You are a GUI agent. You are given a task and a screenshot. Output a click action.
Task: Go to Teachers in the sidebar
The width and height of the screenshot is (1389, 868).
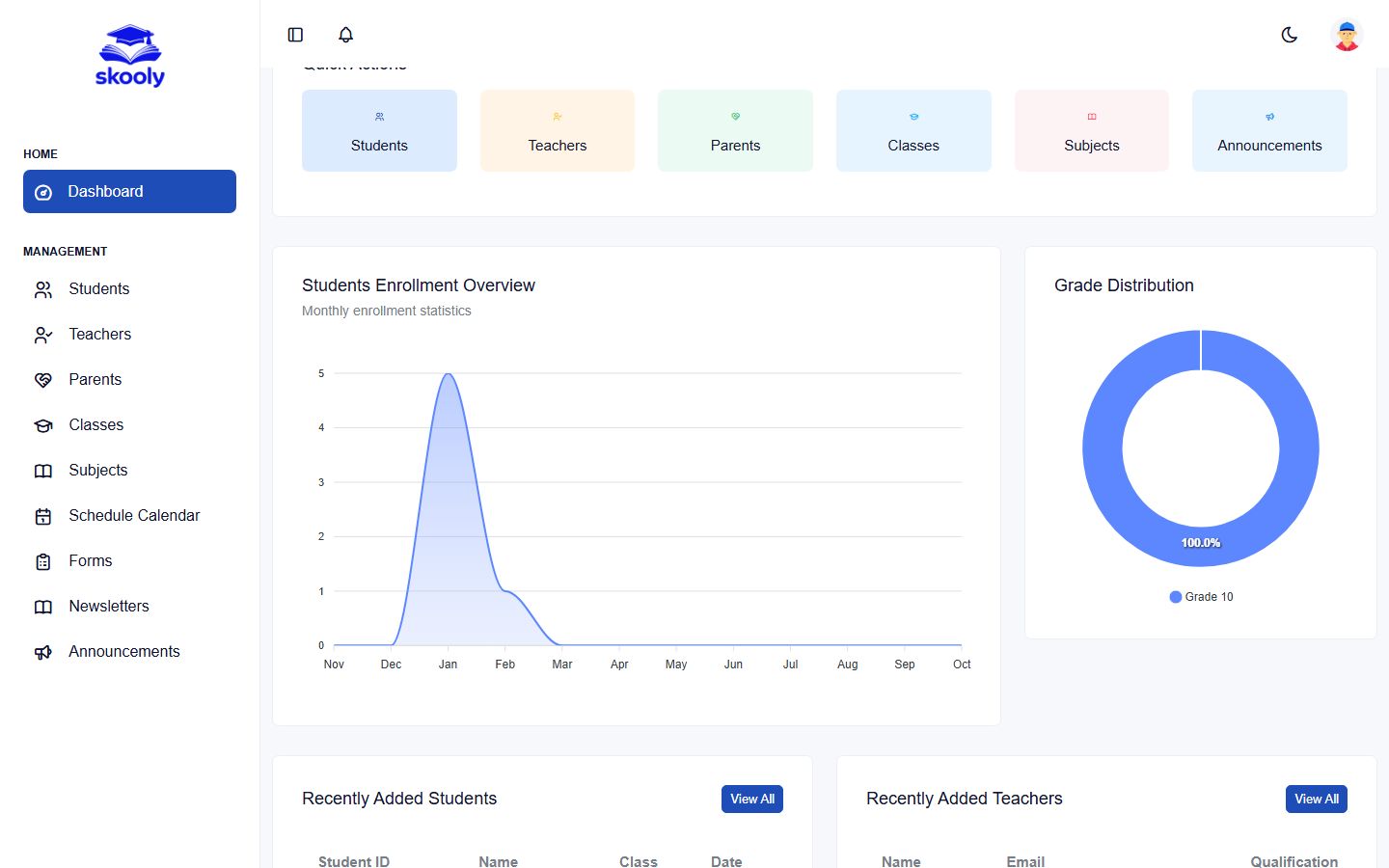(129, 335)
